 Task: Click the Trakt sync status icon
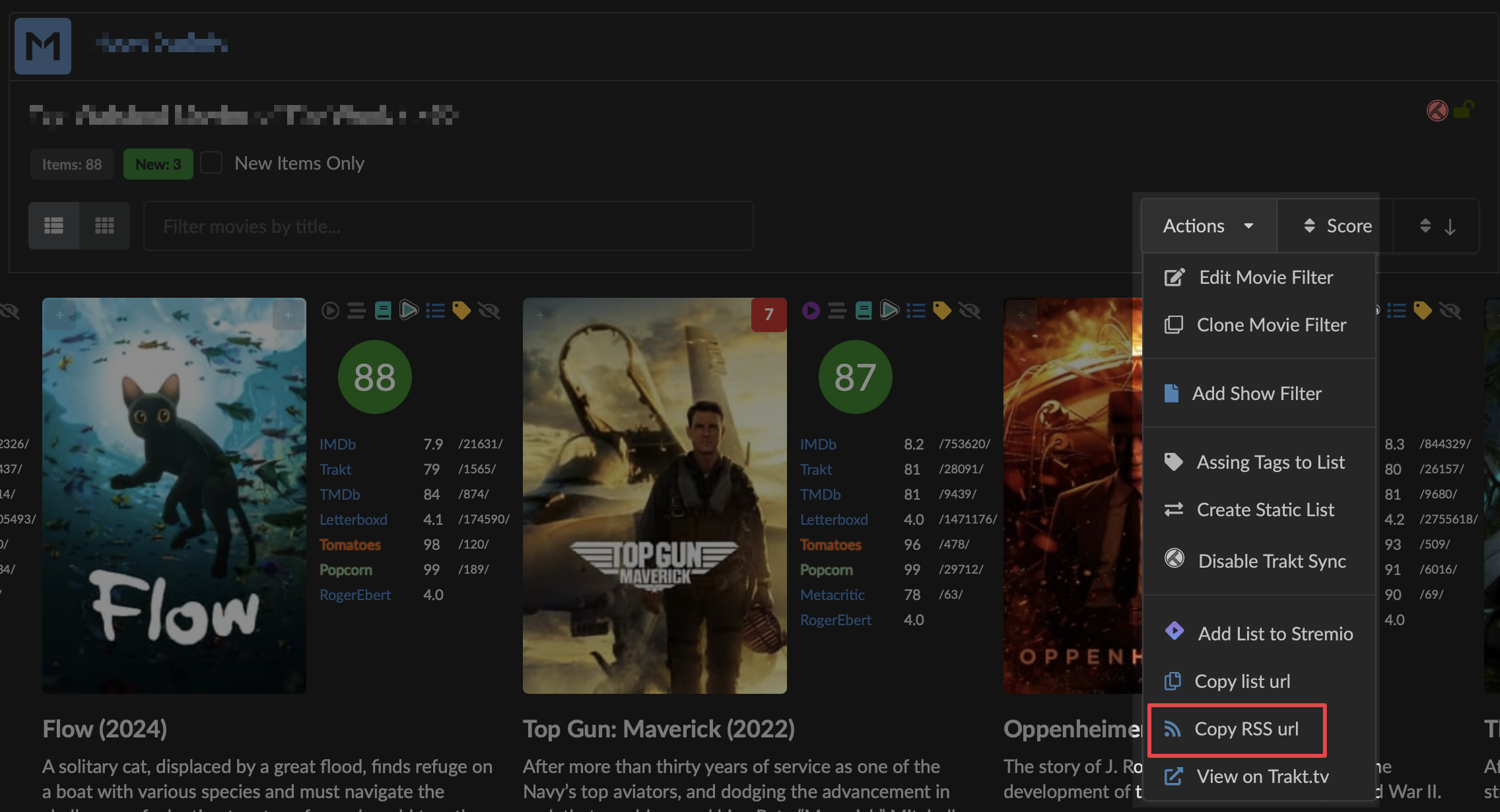[1437, 110]
